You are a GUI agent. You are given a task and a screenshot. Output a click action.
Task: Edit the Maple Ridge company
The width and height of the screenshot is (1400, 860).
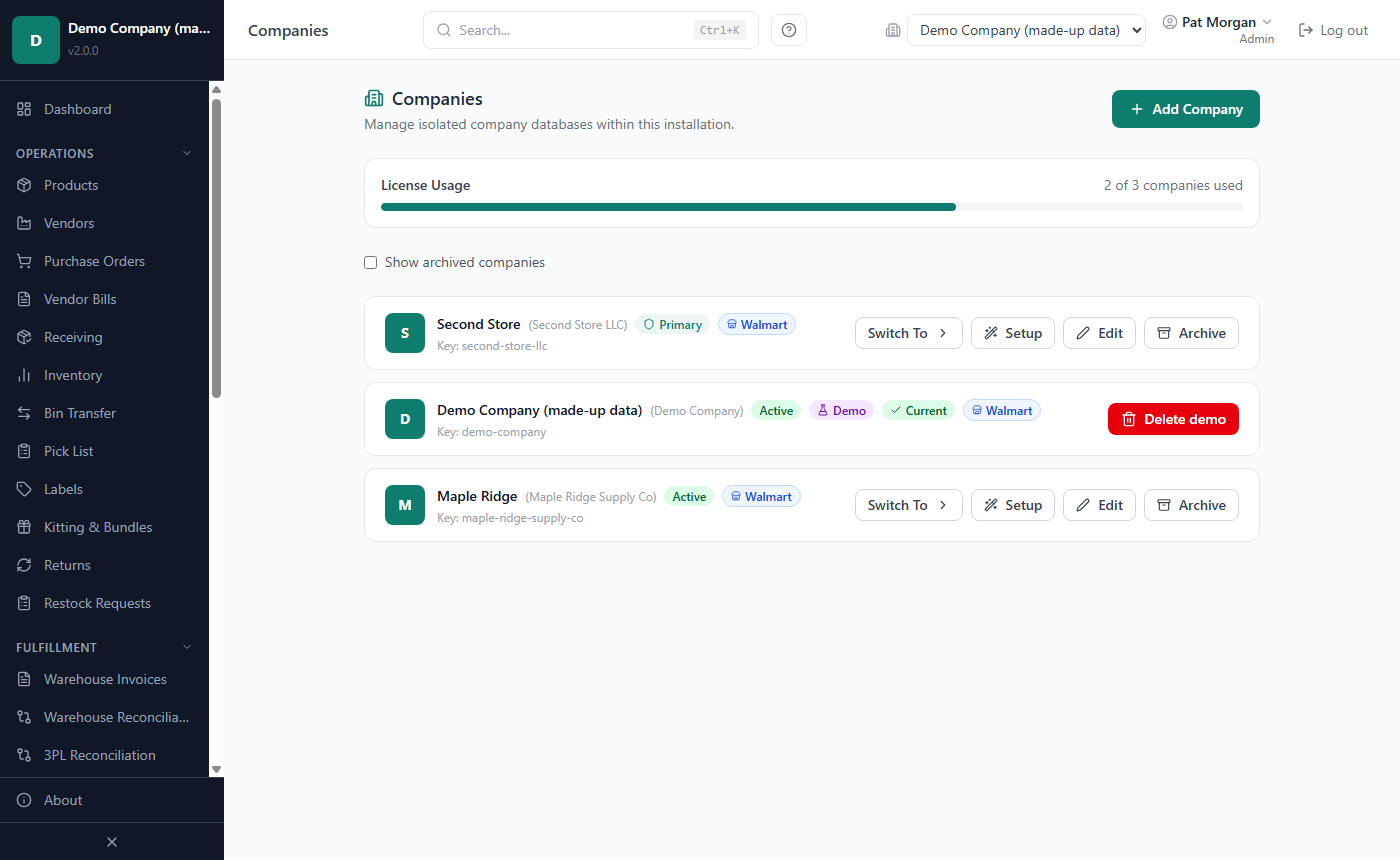(x=1099, y=505)
